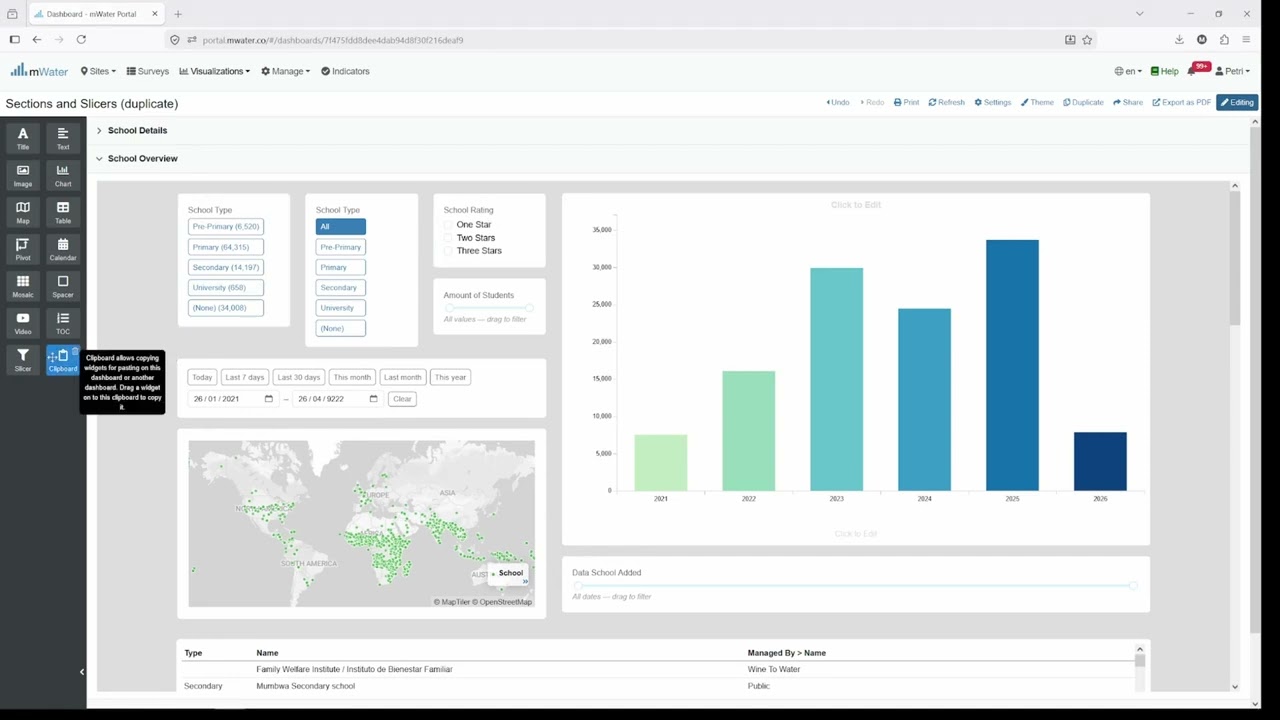Viewport: 1280px width, 720px height.
Task: Select the Map widget tool
Action: click(22, 212)
